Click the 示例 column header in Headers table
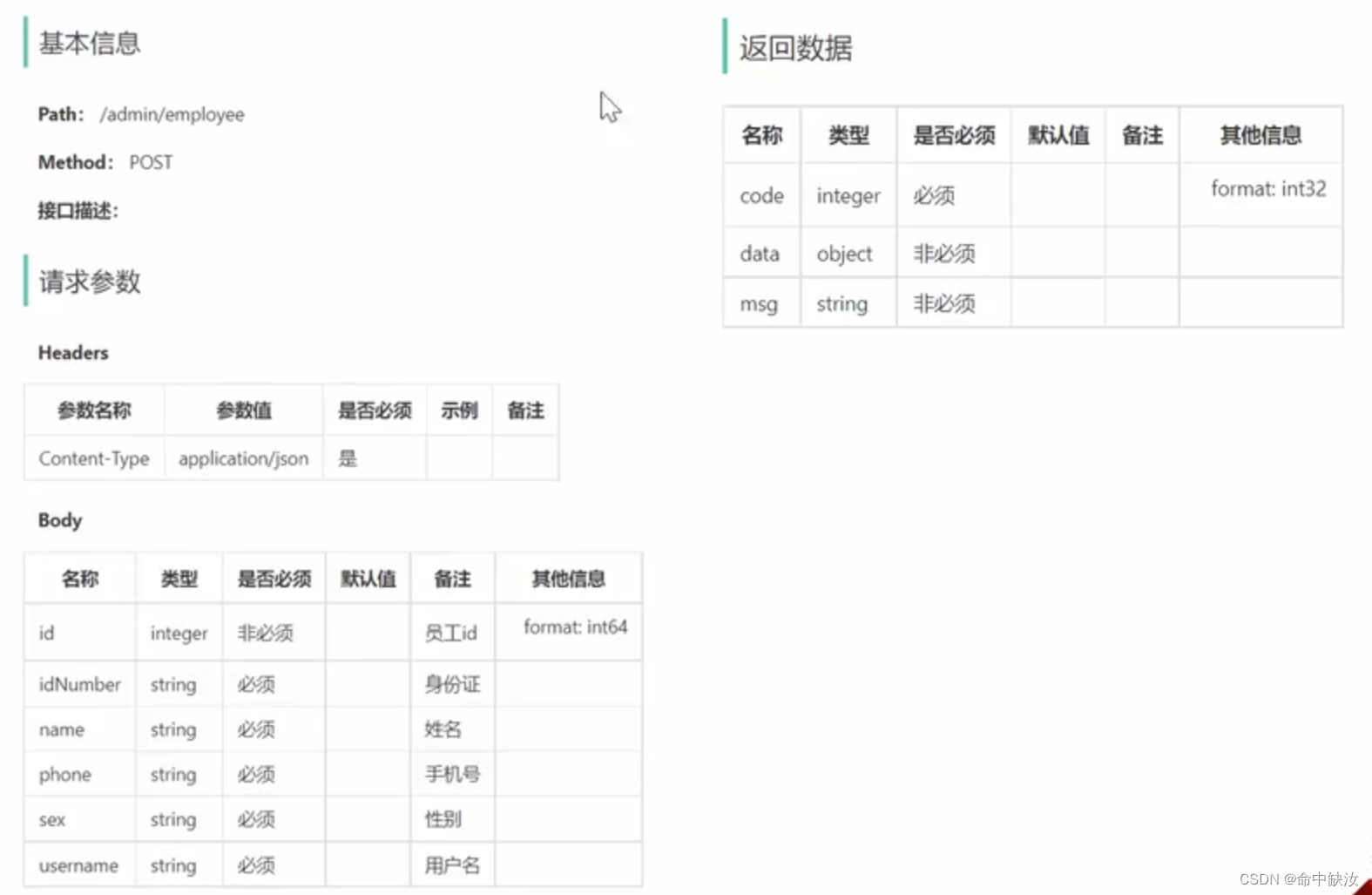 click(459, 410)
